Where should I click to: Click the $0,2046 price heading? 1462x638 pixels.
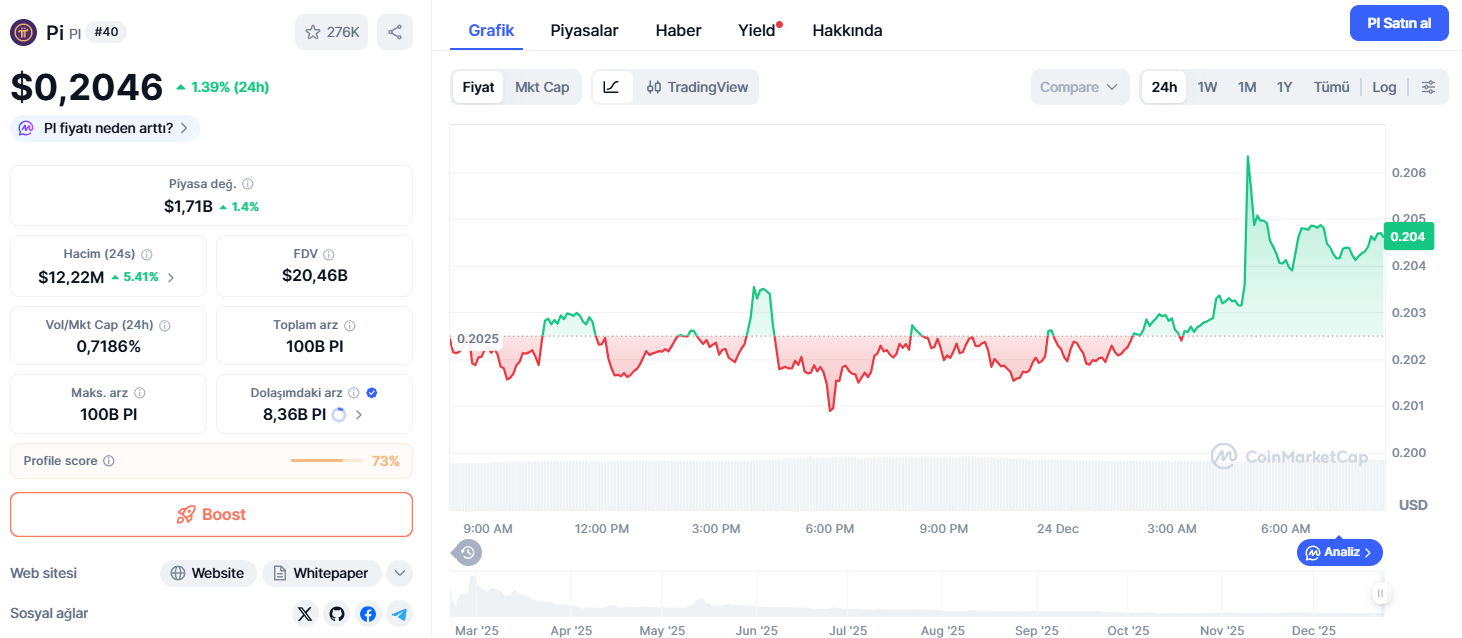click(x=87, y=87)
